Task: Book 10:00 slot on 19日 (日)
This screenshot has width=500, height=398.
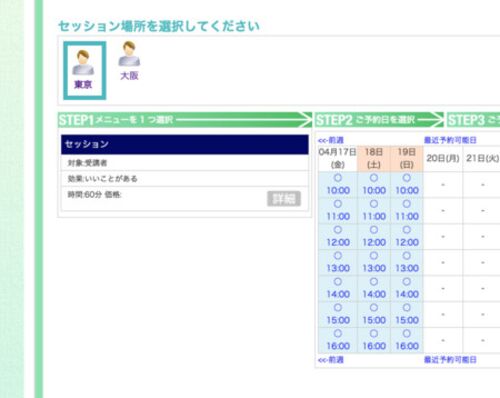Action: 407,185
